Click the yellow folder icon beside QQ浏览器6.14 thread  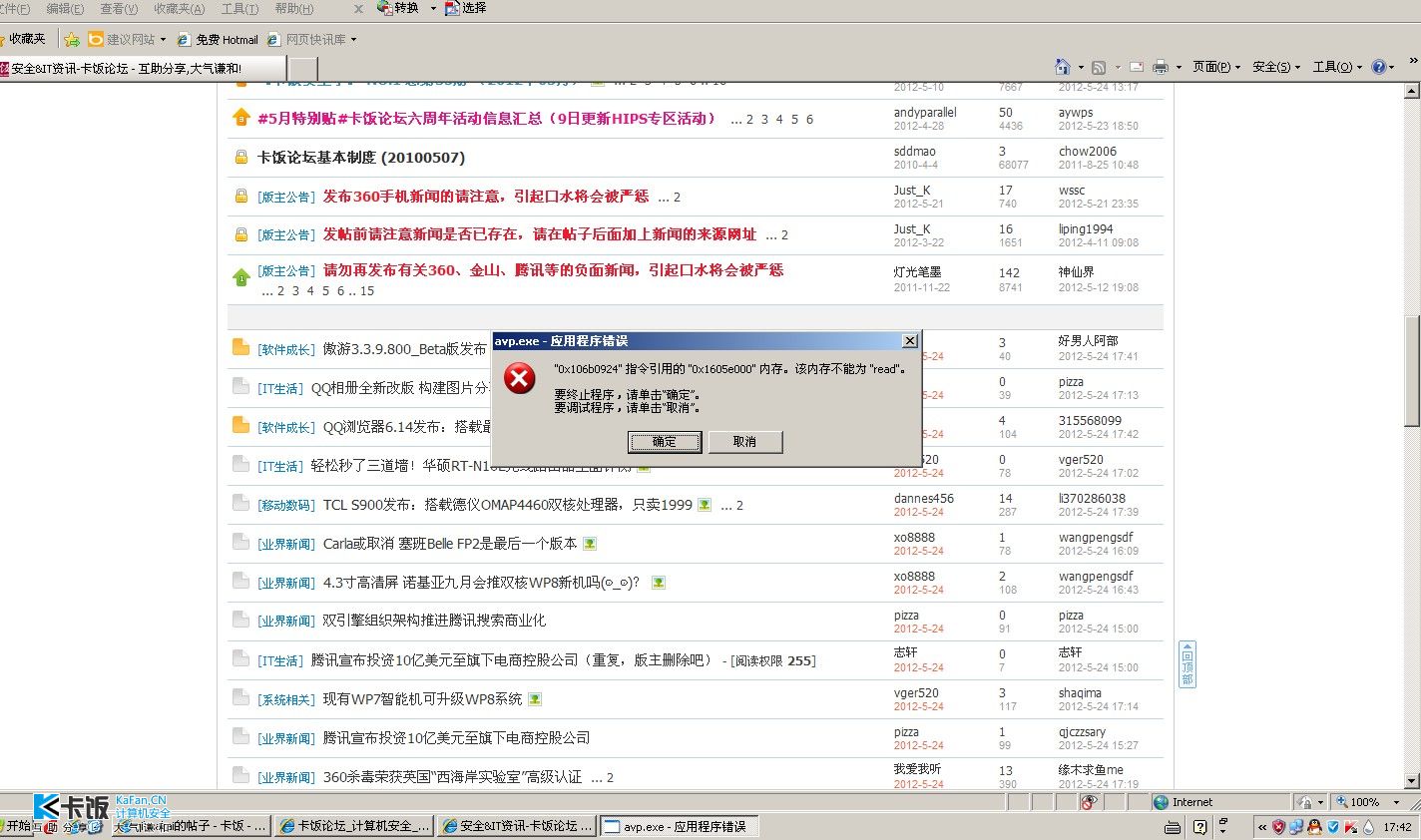click(240, 425)
